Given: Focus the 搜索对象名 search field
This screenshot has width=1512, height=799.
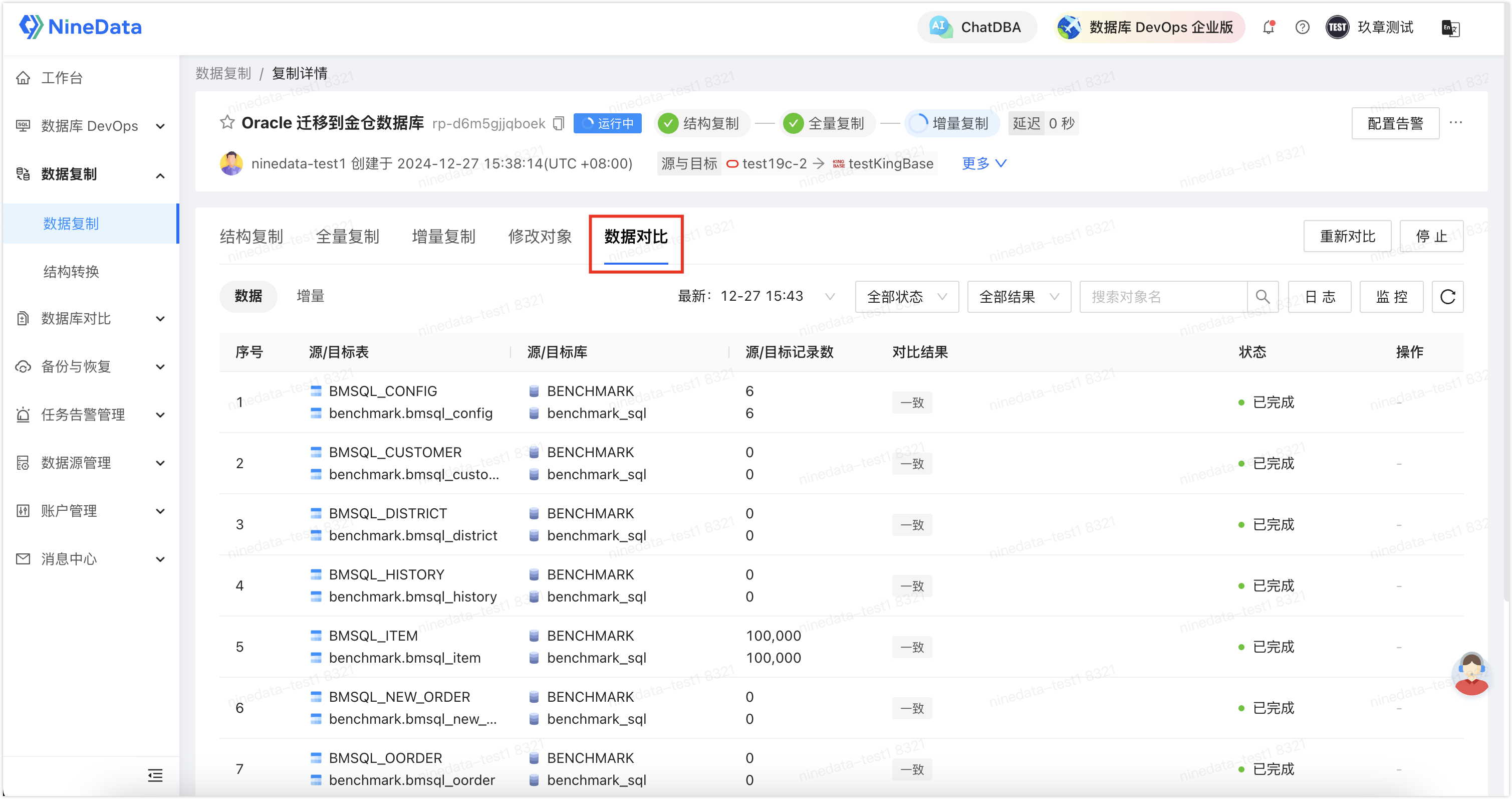Looking at the screenshot, I should tap(1163, 296).
